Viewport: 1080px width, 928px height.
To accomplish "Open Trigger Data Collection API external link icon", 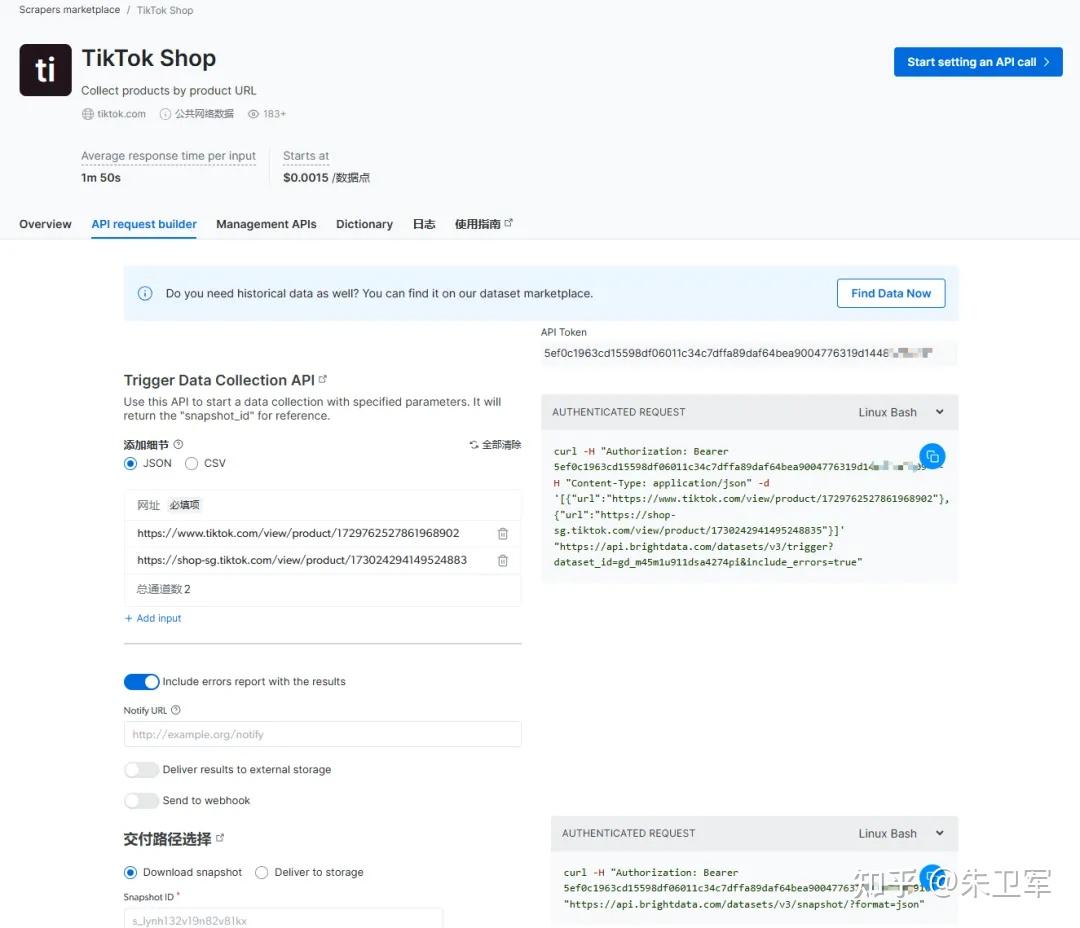I will click(323, 379).
